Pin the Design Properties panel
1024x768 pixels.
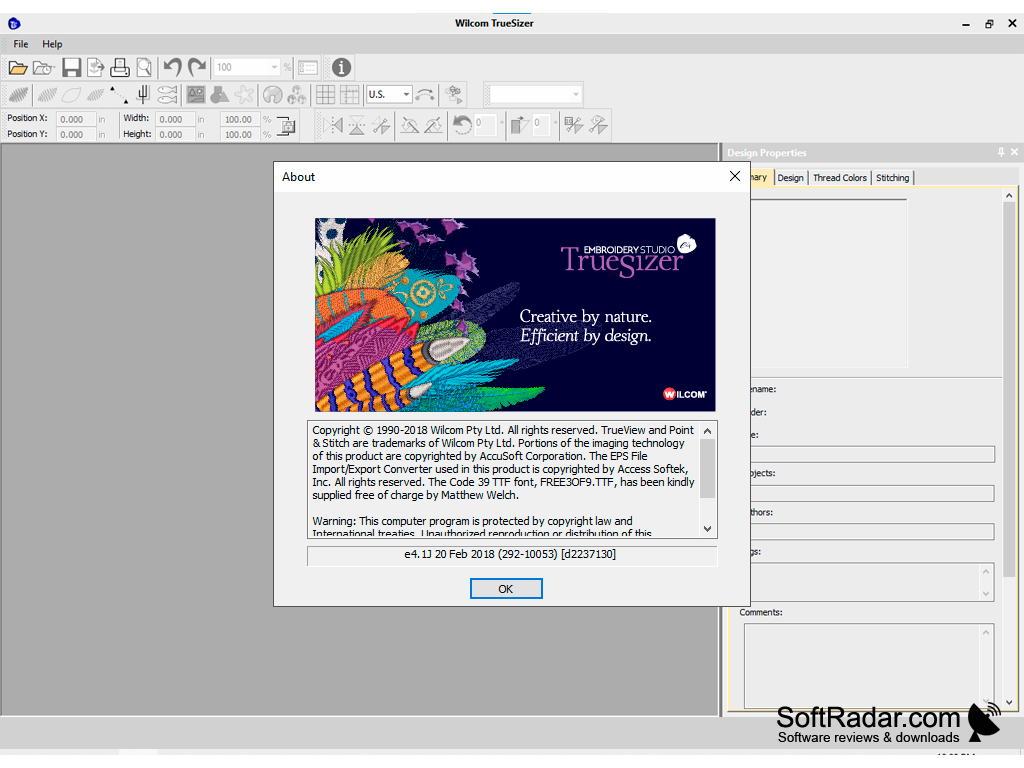coord(1000,152)
